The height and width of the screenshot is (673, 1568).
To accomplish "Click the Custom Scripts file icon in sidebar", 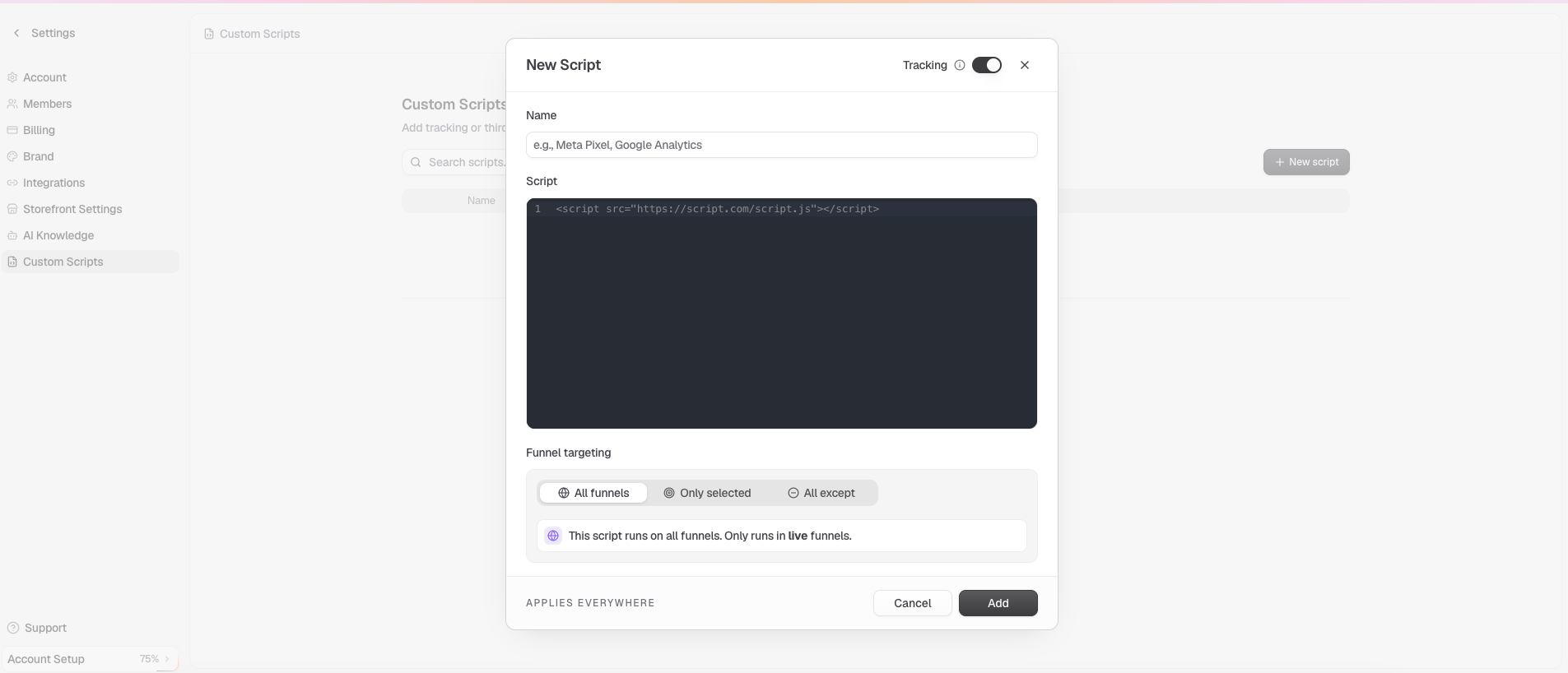I will point(12,262).
